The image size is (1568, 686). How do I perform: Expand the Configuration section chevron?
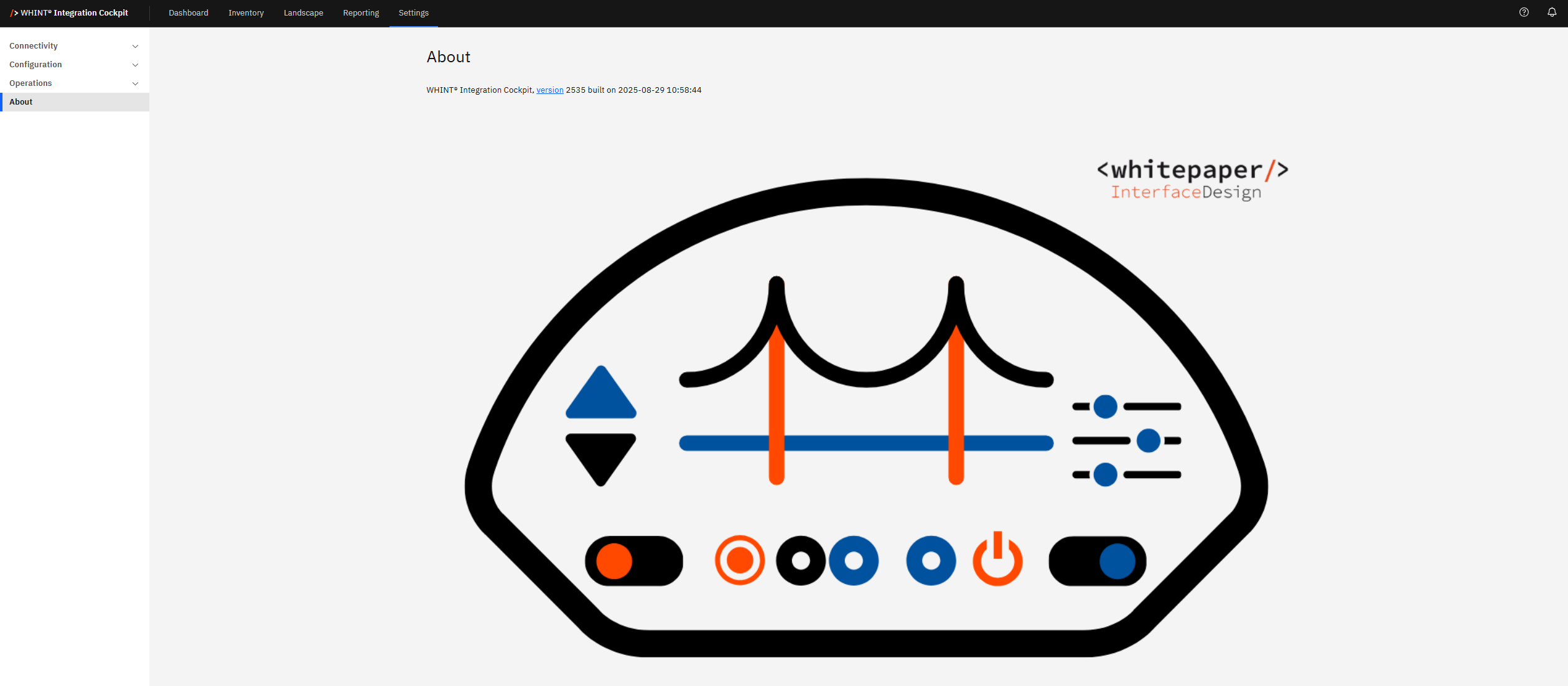pyautogui.click(x=135, y=65)
